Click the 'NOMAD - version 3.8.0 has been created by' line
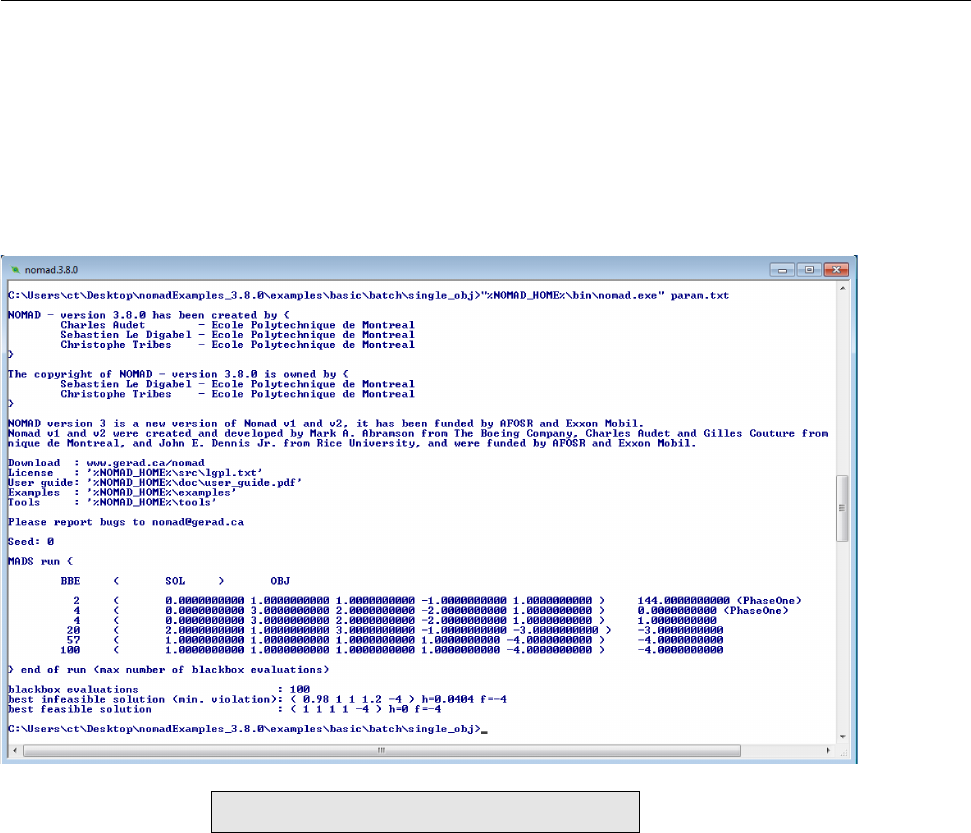Image resolution: width=971 pixels, height=833 pixels. [149, 315]
